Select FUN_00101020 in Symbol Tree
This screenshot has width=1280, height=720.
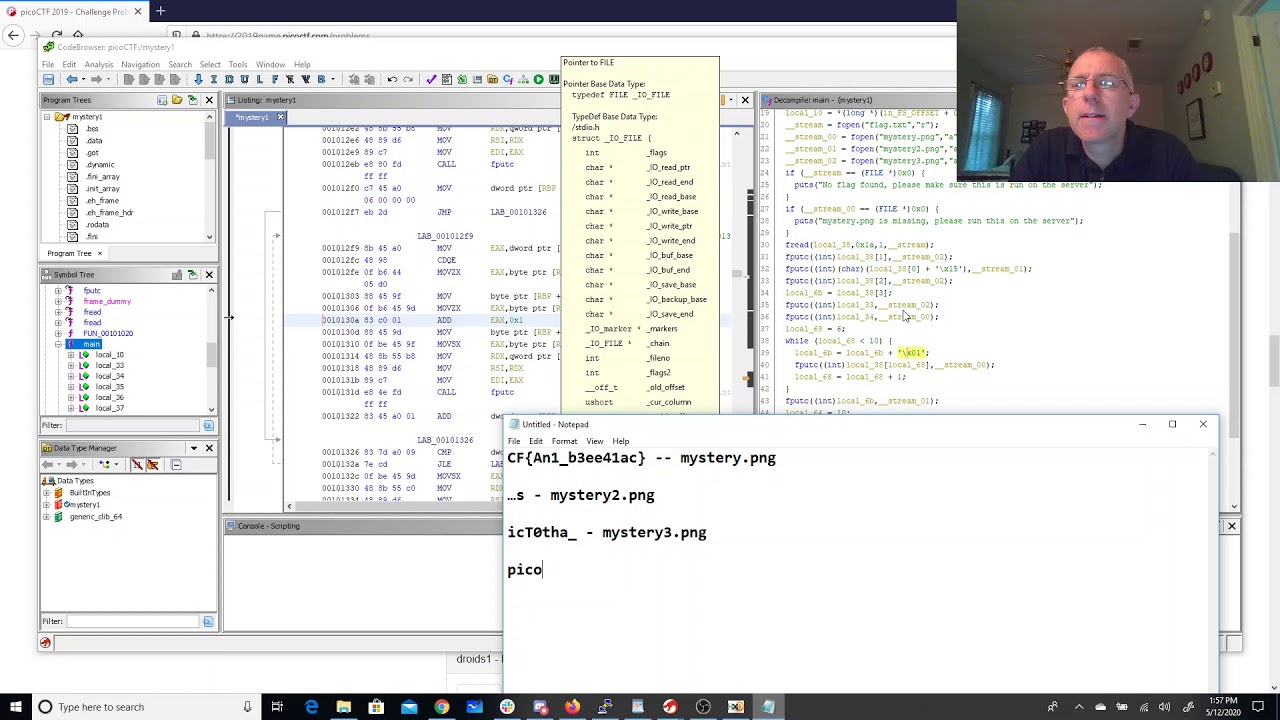[107, 333]
